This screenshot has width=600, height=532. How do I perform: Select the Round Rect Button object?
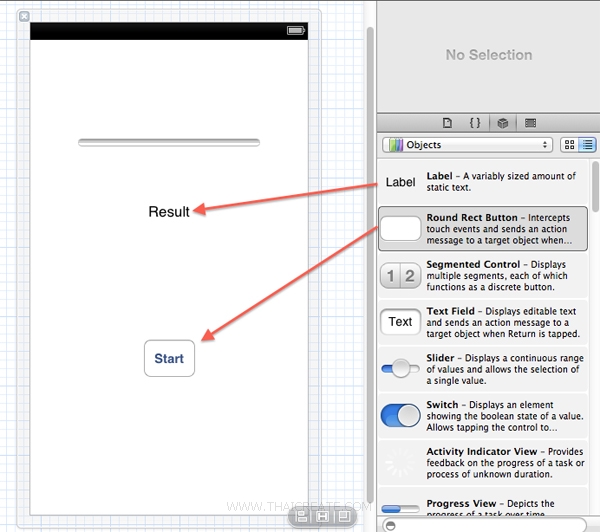click(483, 229)
